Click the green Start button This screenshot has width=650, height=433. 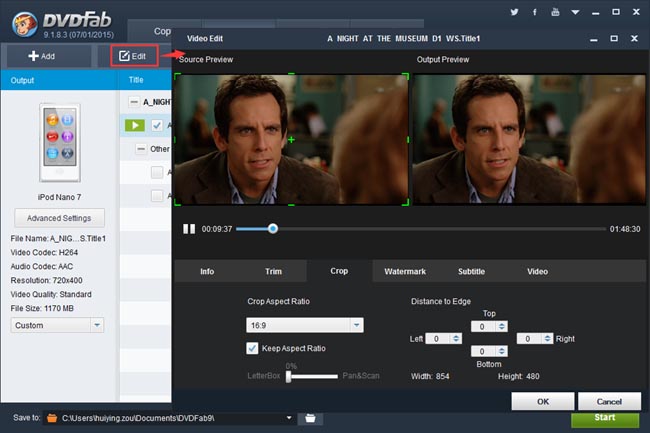[605, 418]
